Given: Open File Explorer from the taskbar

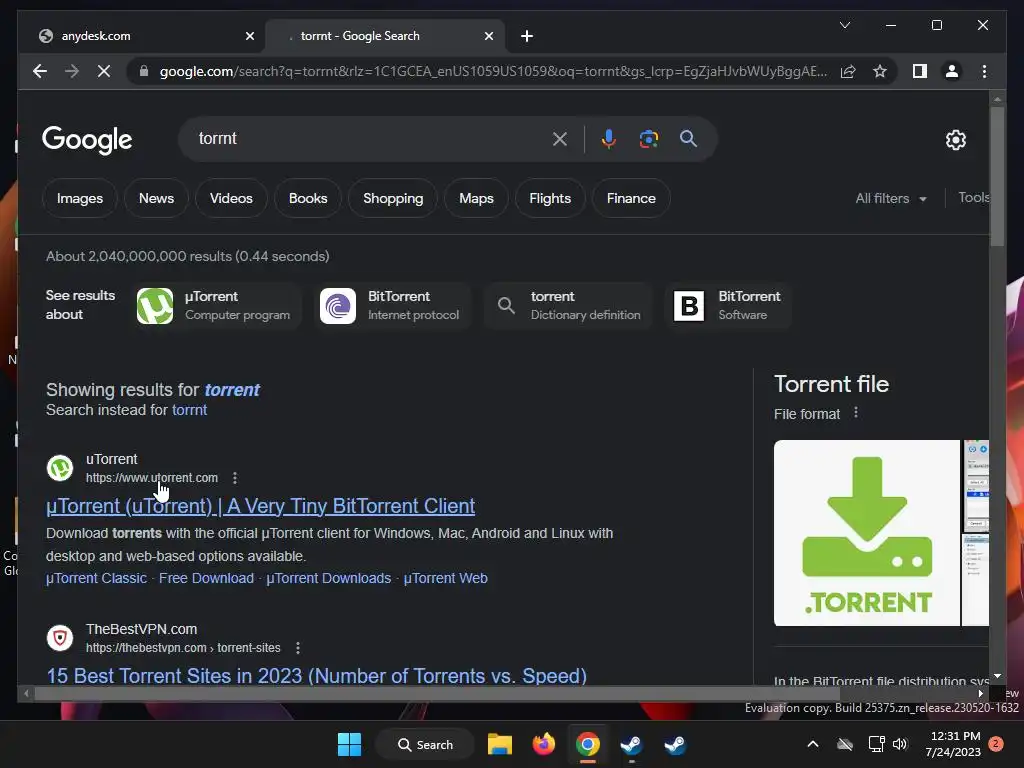Looking at the screenshot, I should tap(500, 744).
